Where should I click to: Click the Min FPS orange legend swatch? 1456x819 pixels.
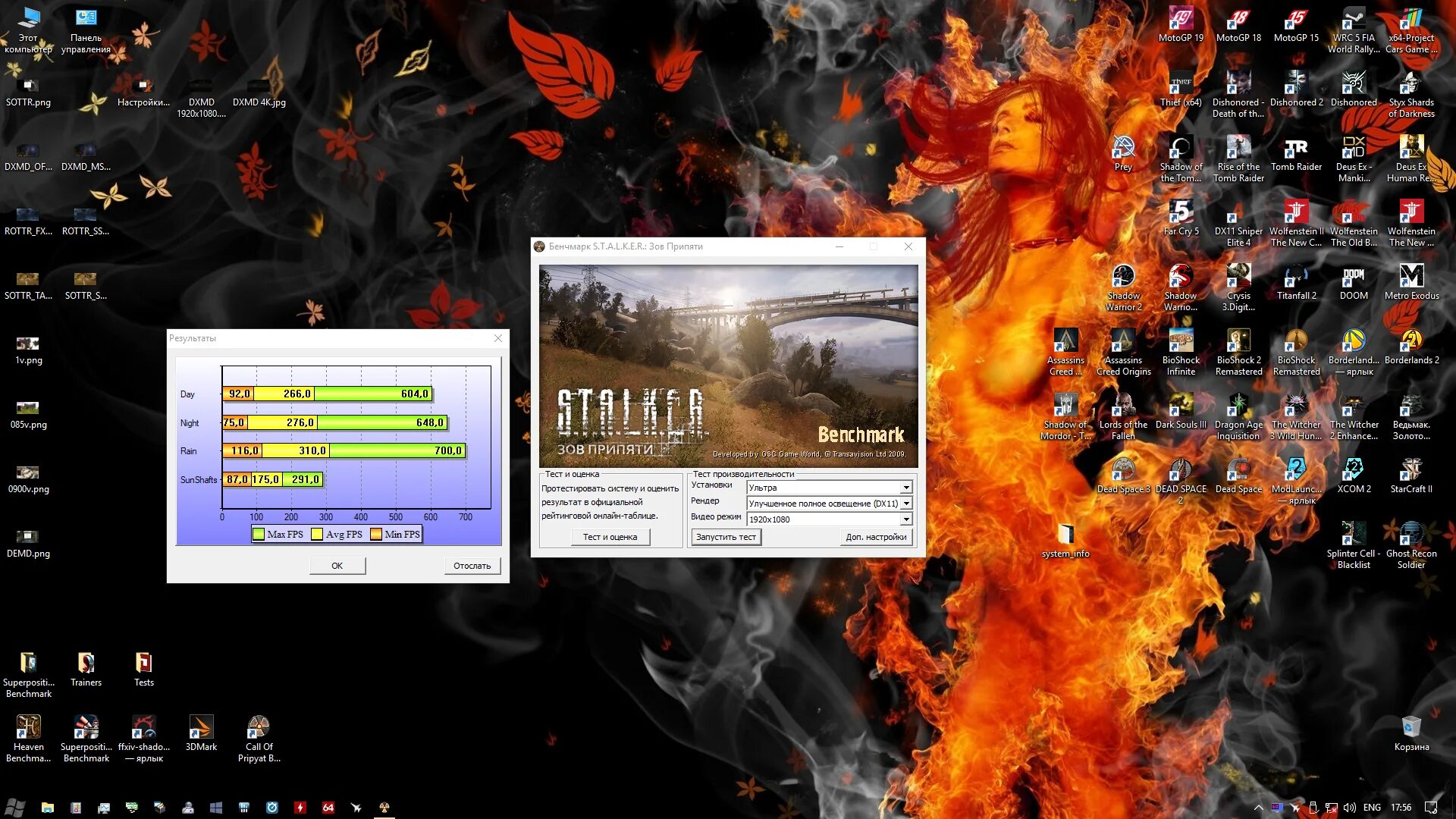(x=376, y=535)
